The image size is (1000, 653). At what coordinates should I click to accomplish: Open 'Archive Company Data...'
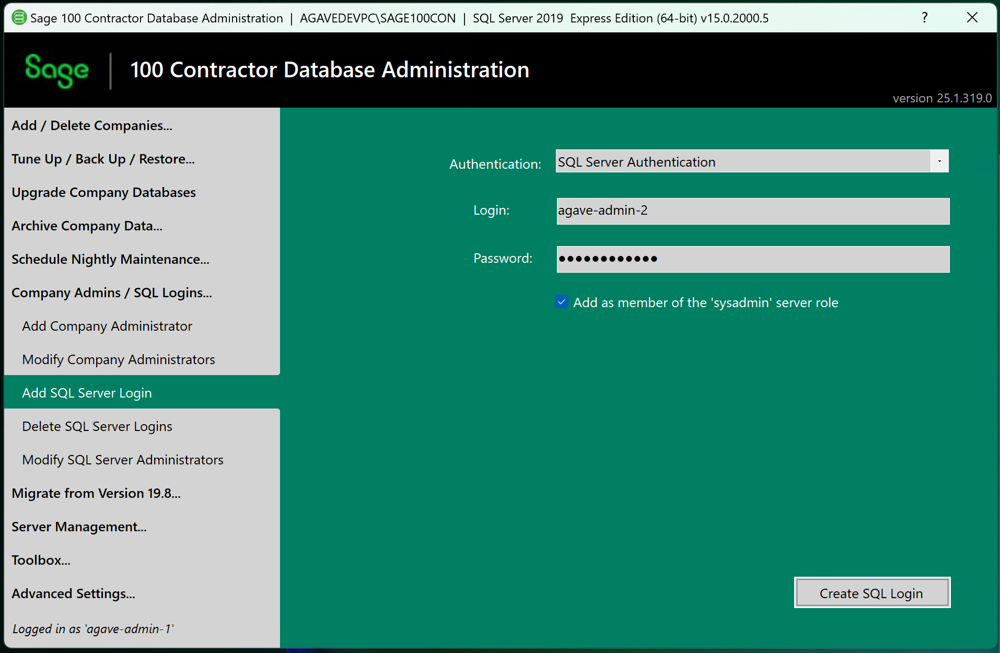click(x=86, y=225)
